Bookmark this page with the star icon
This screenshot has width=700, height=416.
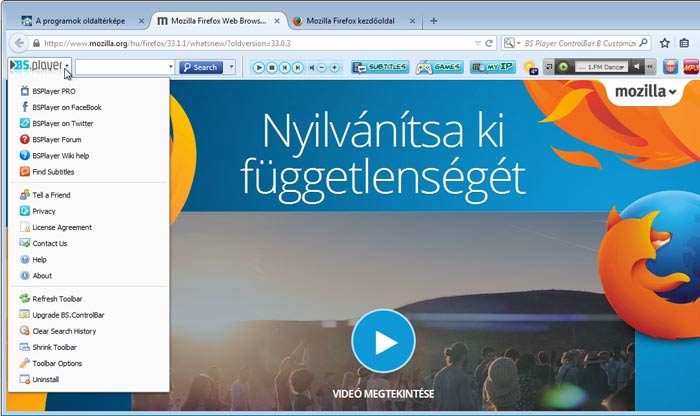[665, 43]
